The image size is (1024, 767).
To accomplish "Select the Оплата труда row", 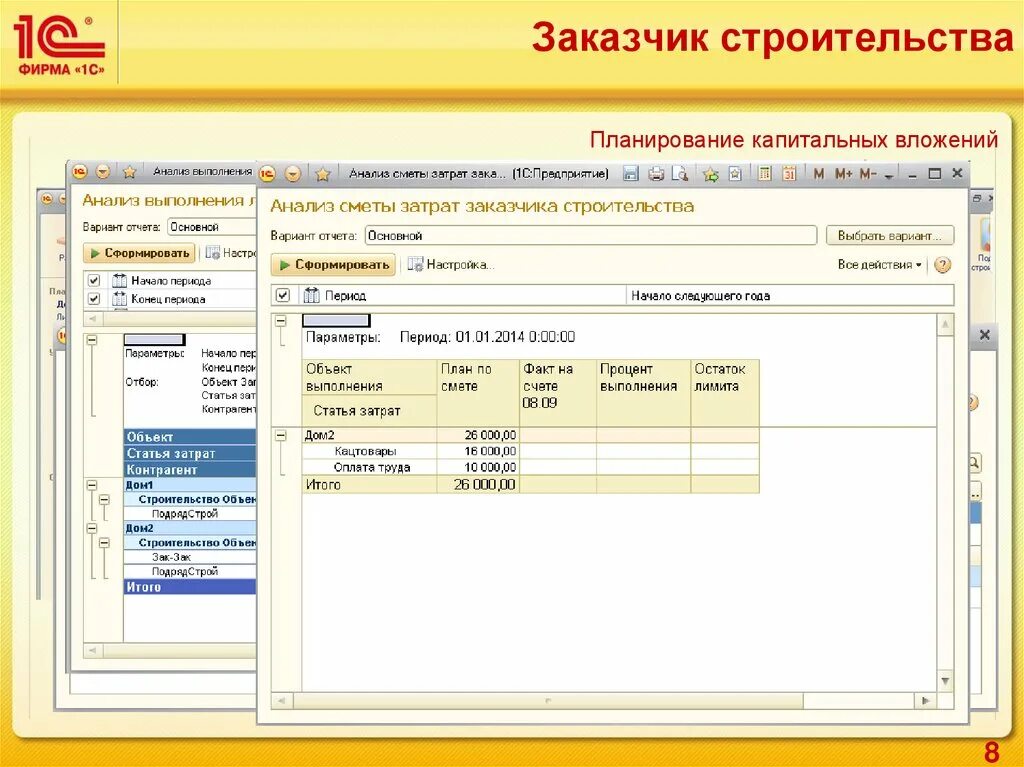I will pos(530,467).
